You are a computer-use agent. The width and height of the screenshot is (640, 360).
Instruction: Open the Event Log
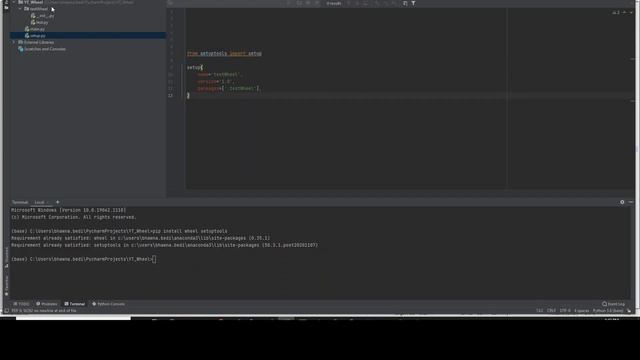613,304
